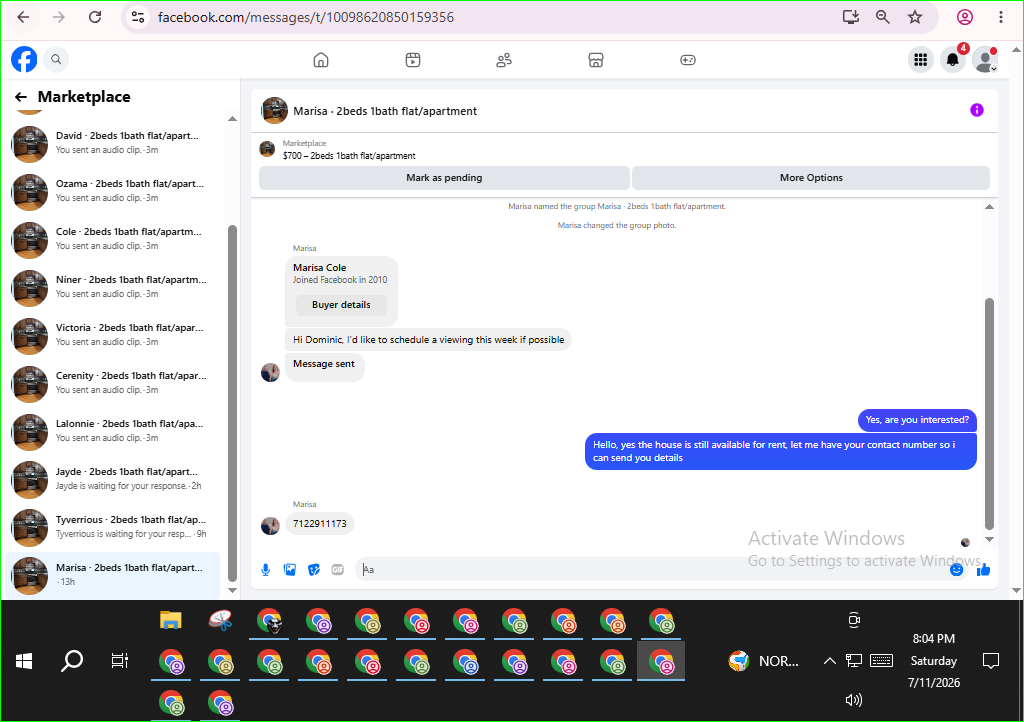Click Marisa's viewing request message

click(x=428, y=339)
